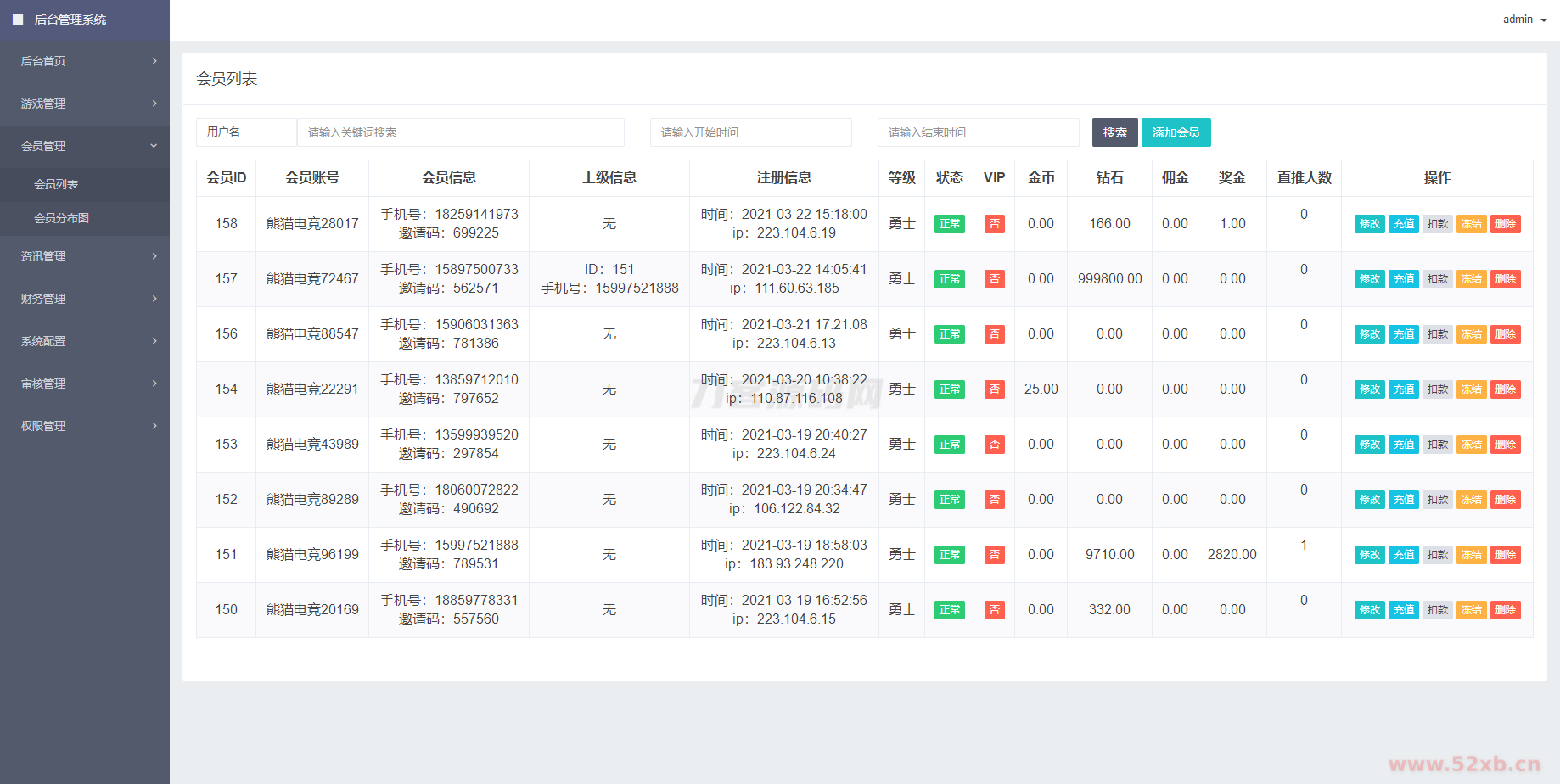This screenshot has height=784, width=1560.
Task: Focus the keyword search input field
Action: click(x=460, y=132)
